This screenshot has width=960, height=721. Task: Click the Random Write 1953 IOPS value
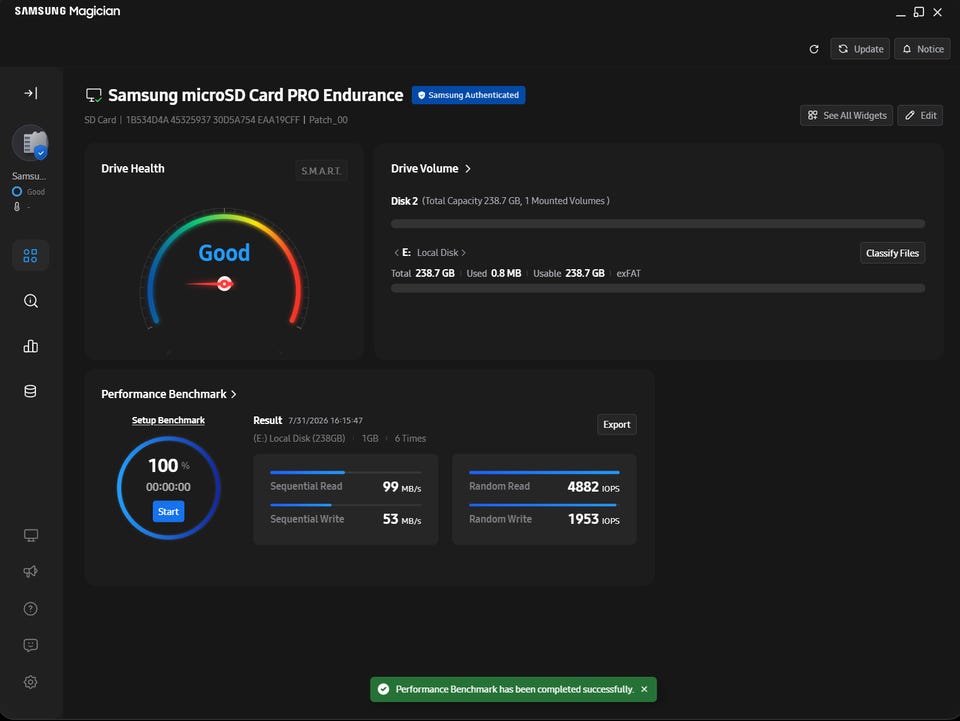pyautogui.click(x=593, y=519)
